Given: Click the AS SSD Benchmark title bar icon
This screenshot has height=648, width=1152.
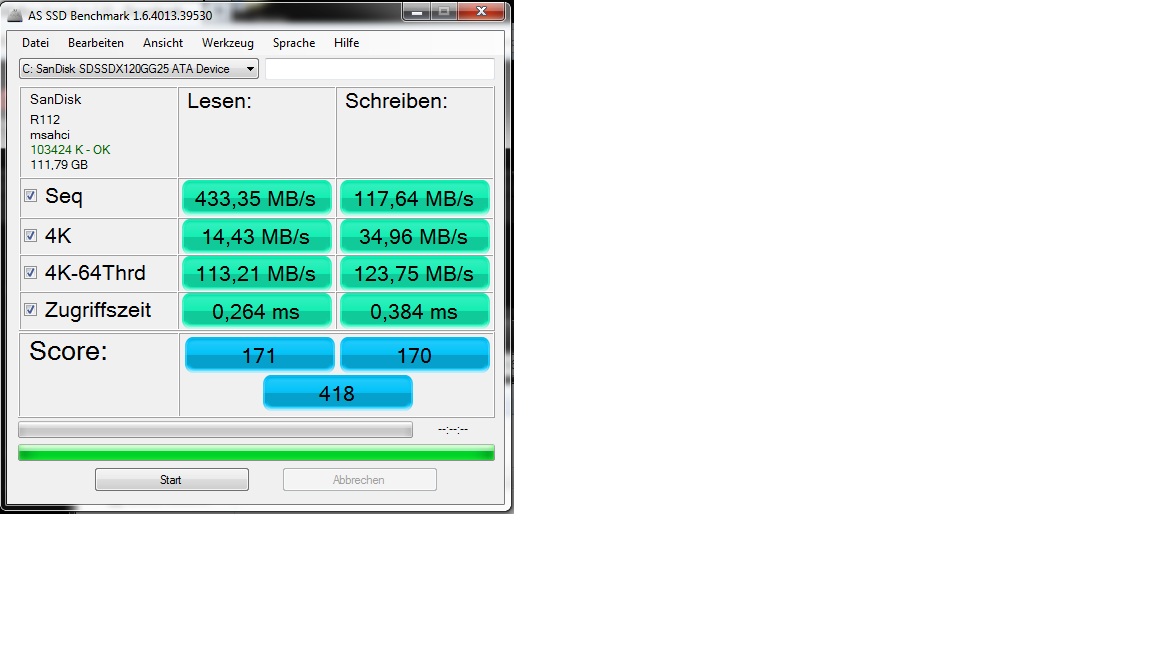Looking at the screenshot, I should click(x=15, y=16).
